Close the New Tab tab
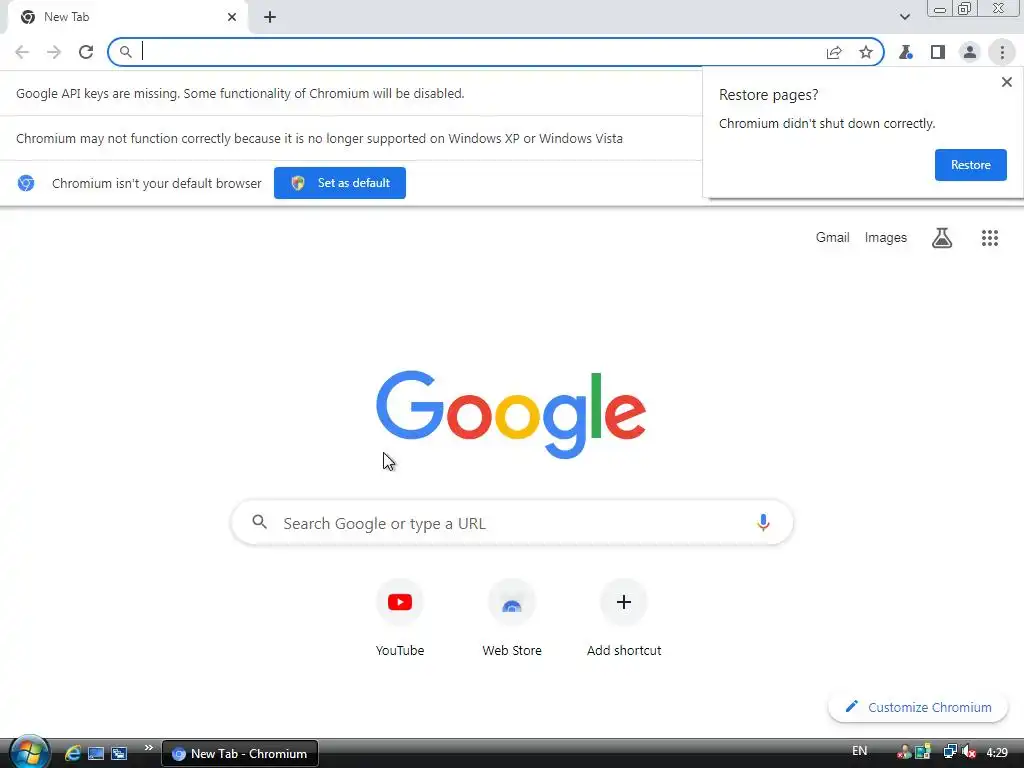The width and height of the screenshot is (1024, 768). click(232, 17)
